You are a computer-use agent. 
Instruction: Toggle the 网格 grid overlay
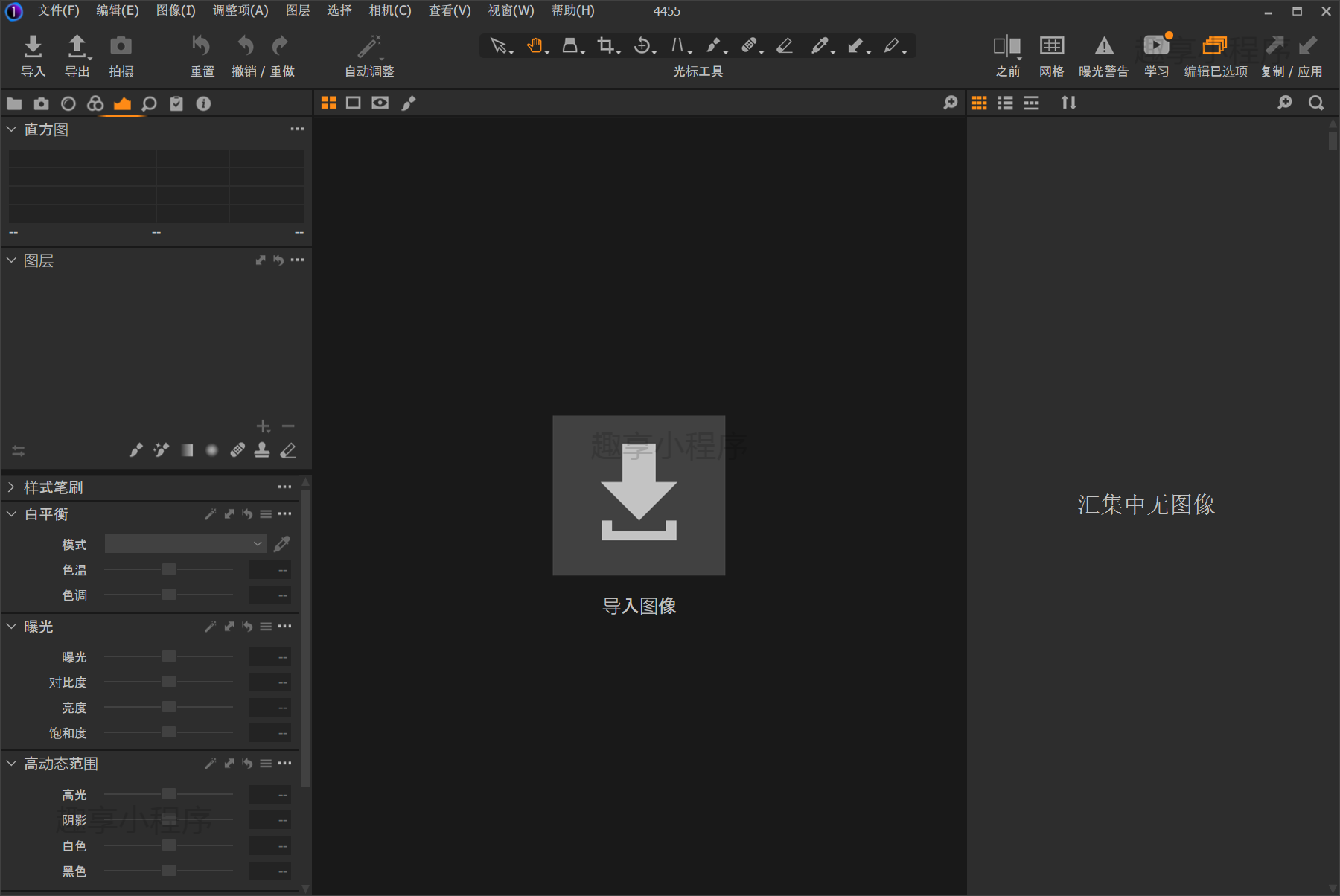1052,46
